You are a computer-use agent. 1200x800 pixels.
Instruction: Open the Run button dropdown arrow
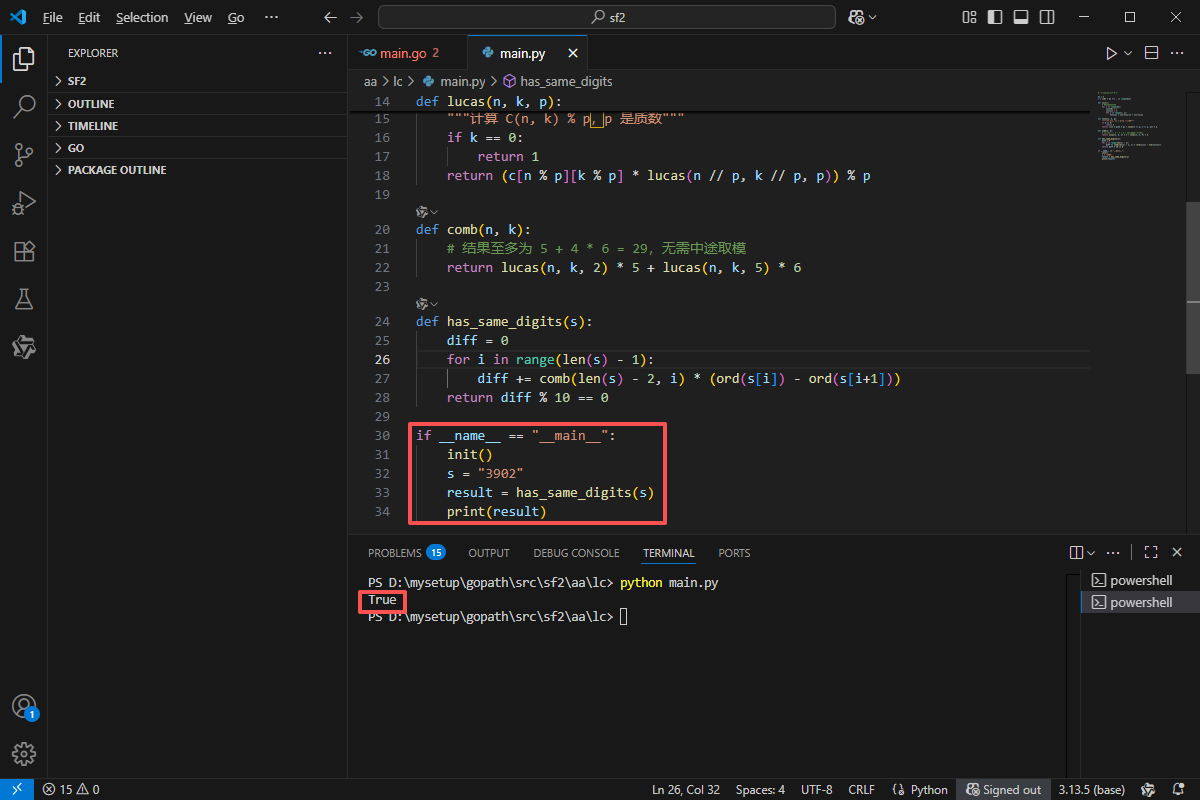[x=1128, y=53]
